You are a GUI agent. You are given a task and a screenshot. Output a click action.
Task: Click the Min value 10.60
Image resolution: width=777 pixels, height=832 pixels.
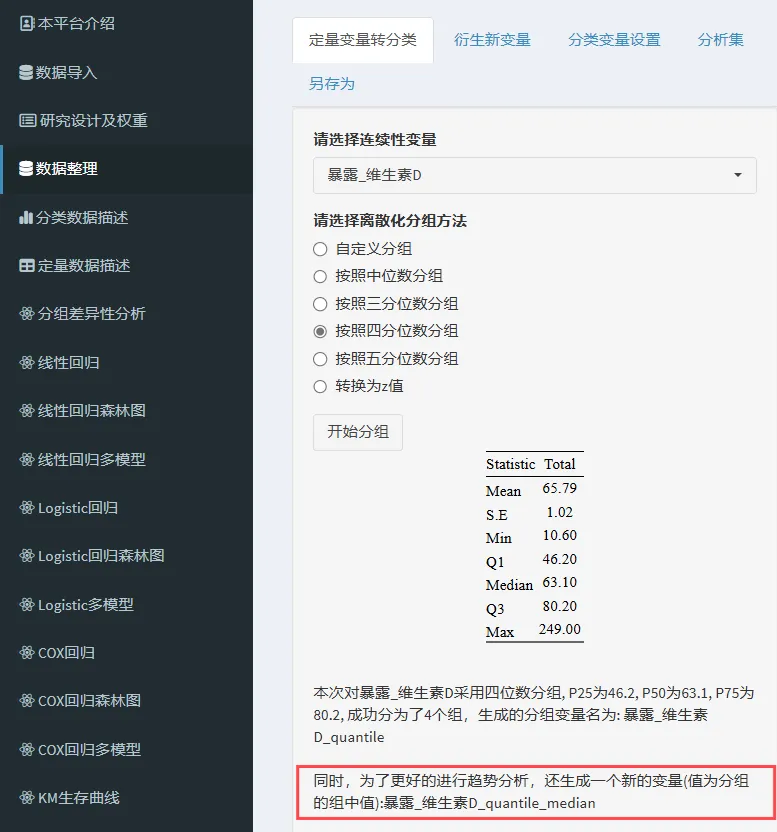tap(559, 535)
